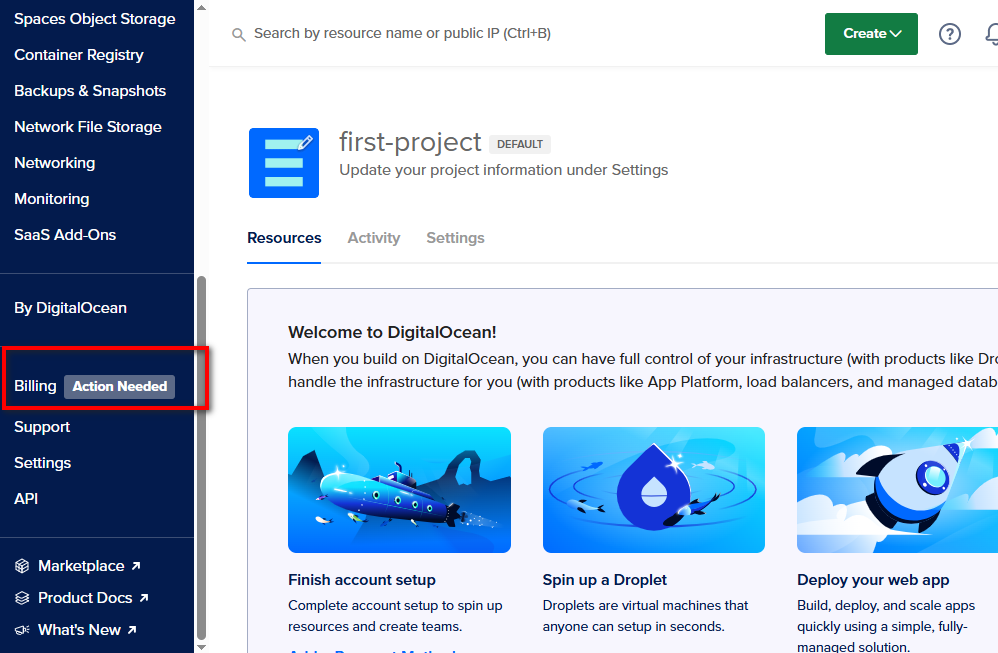
Task: Click the Spin up a Droplet illustration
Action: (653, 490)
